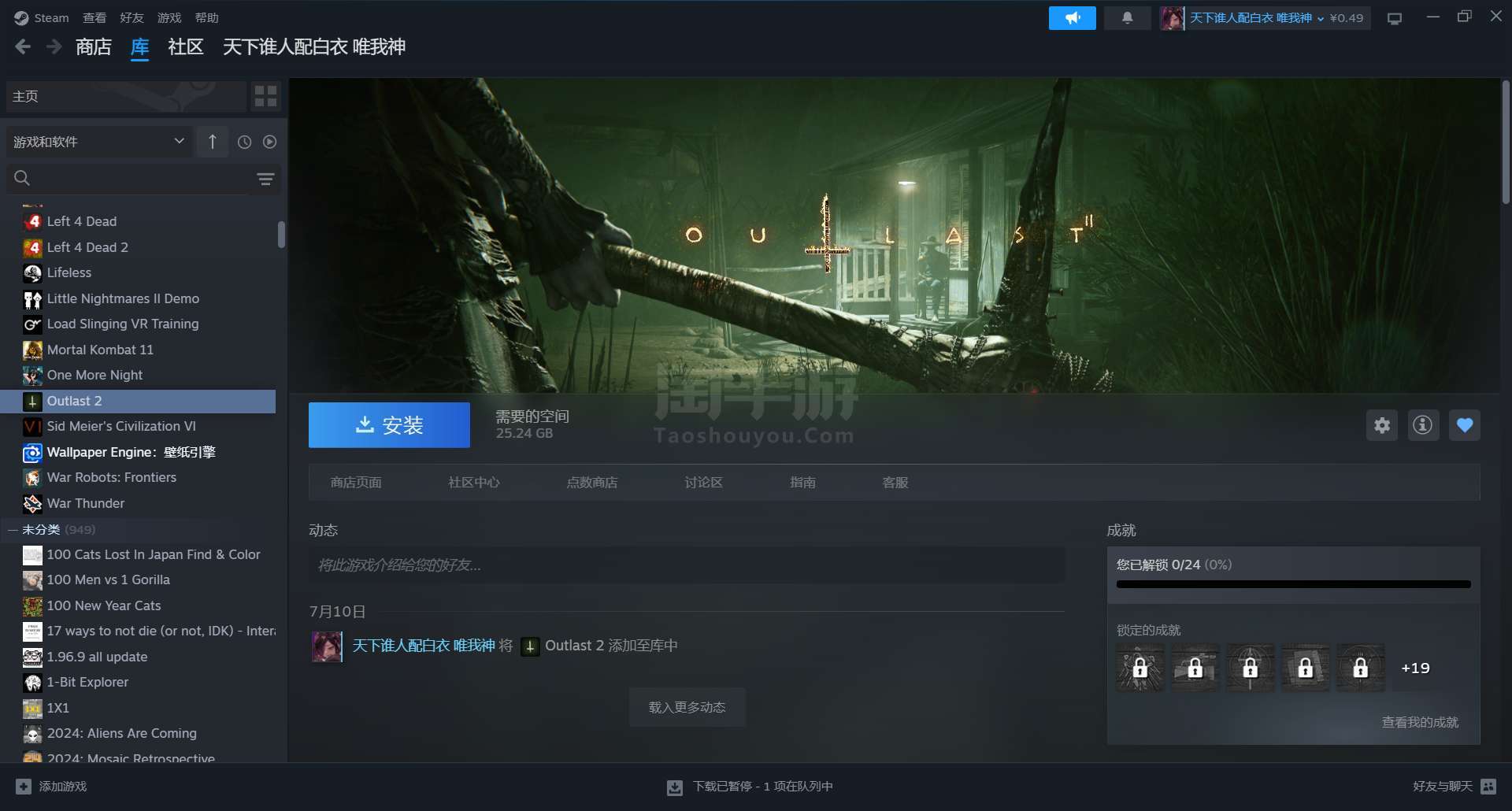Select Lifeless in game list
Image resolution: width=1512 pixels, height=811 pixels.
pos(139,272)
